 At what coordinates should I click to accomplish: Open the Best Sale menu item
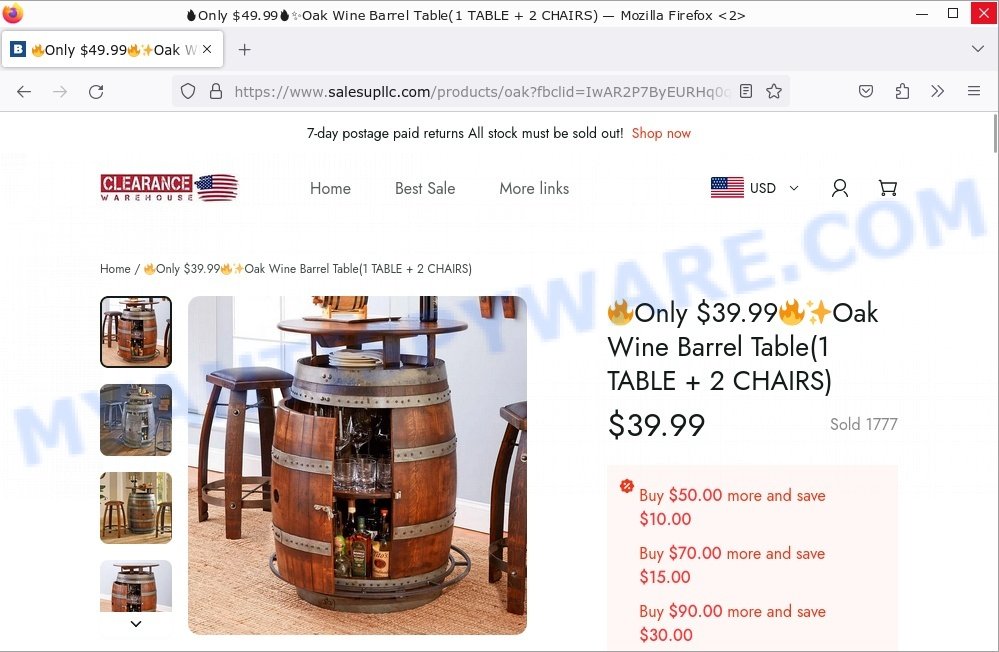tap(425, 189)
